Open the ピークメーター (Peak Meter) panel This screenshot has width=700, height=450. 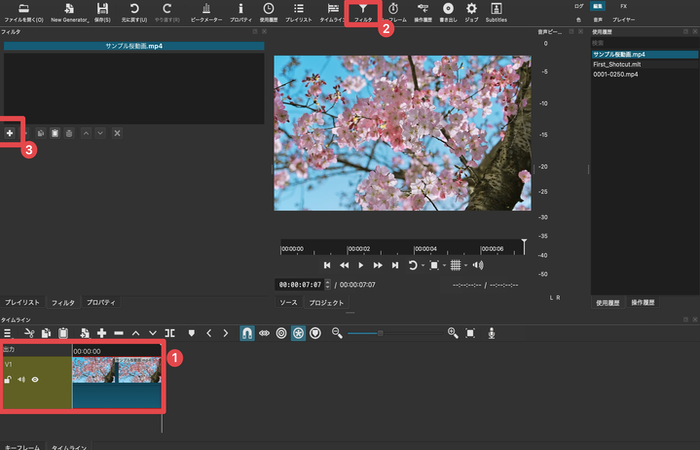206,12
